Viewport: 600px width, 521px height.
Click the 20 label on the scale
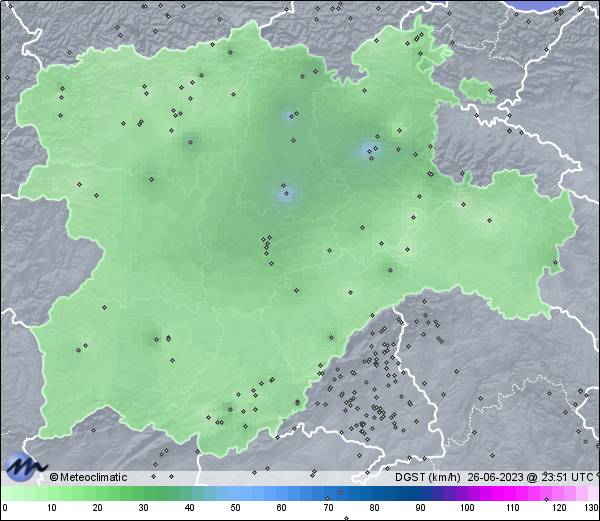(x=97, y=508)
